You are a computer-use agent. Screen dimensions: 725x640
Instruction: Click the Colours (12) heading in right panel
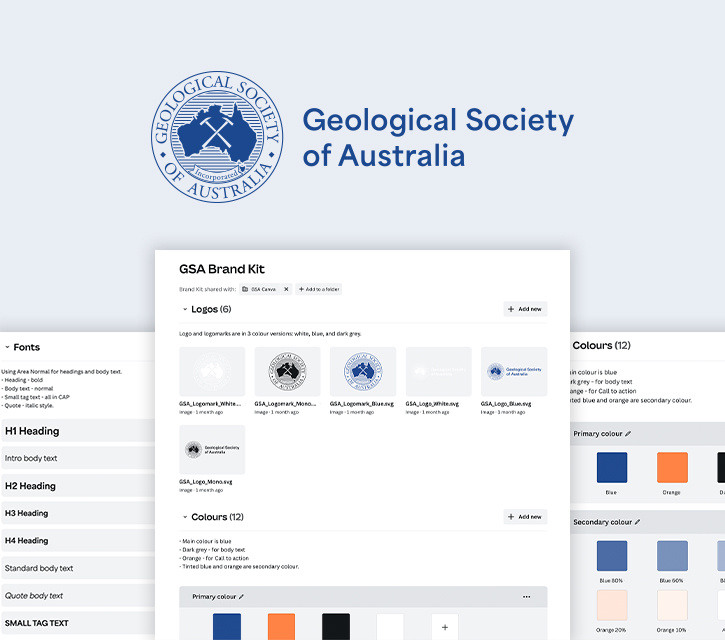601,345
